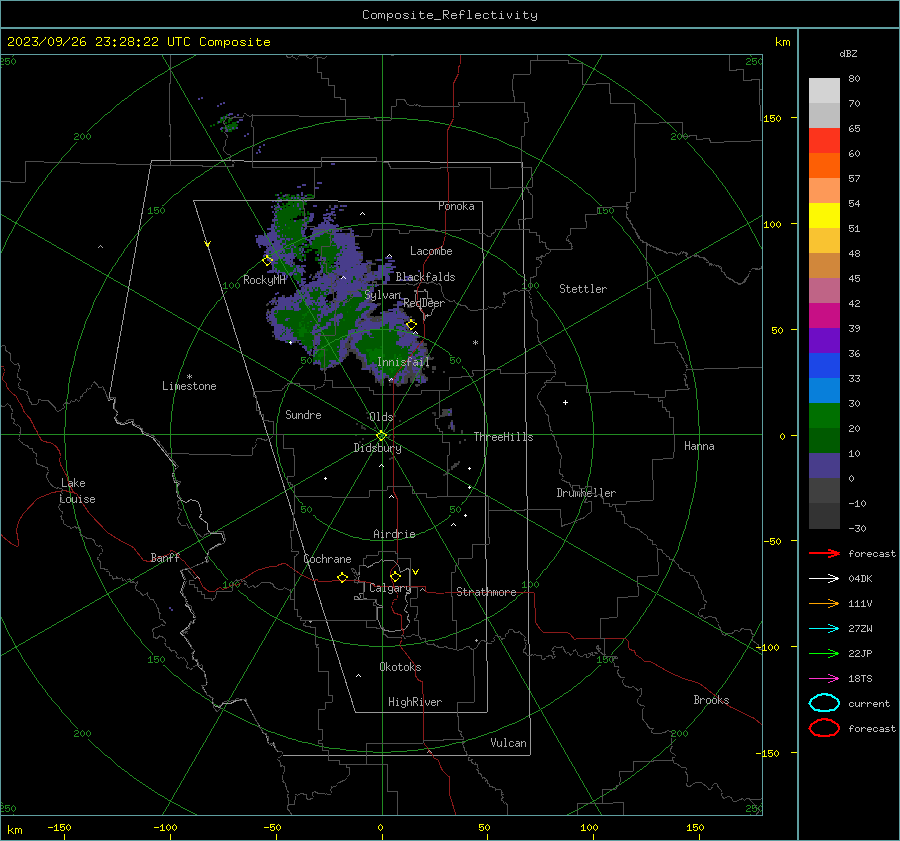Click the yellow v marker northwest of RockyMH
The height and width of the screenshot is (841, 900).
208,244
